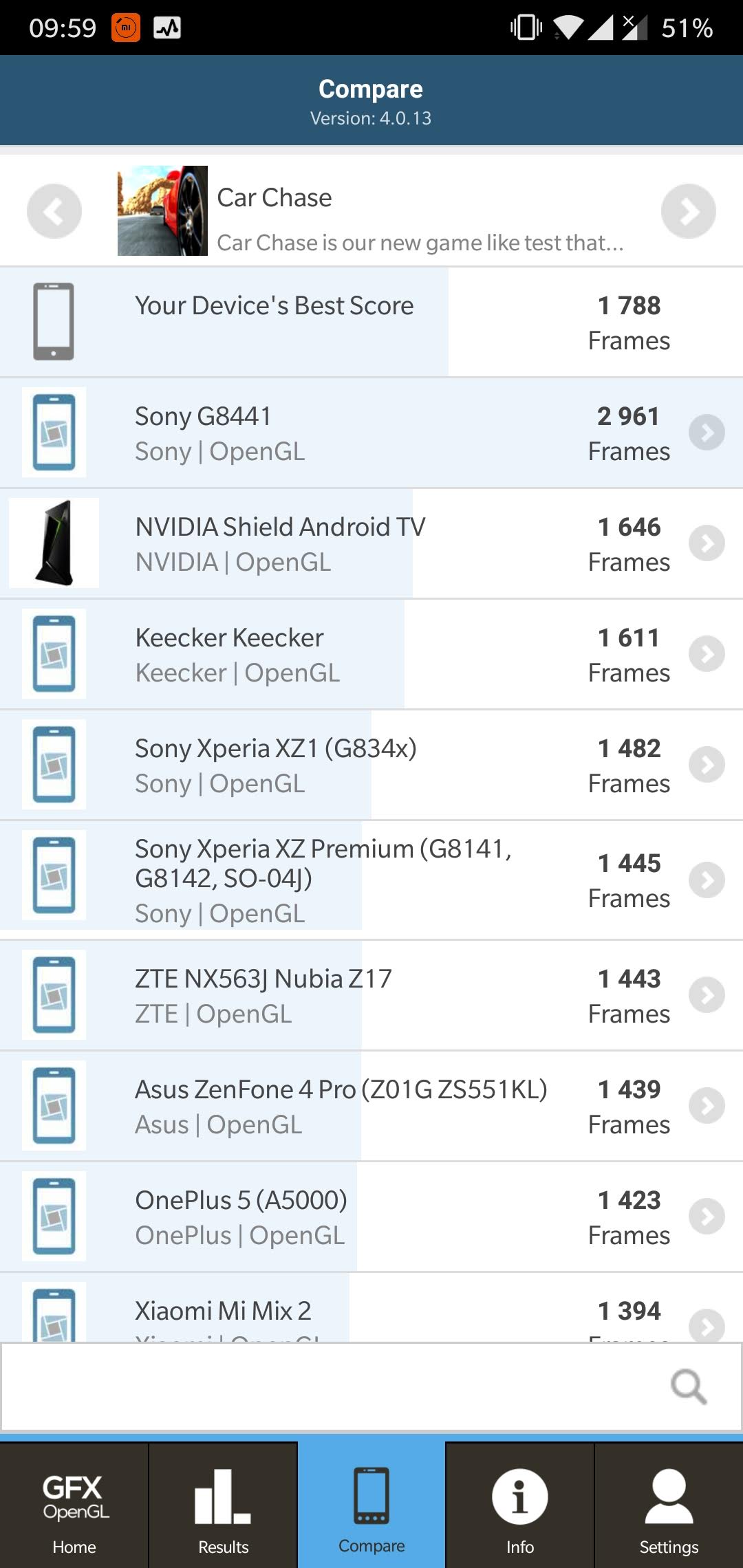The width and height of the screenshot is (743, 1568).
Task: Tap the OnePlus 5 device icon
Action: click(x=54, y=1216)
